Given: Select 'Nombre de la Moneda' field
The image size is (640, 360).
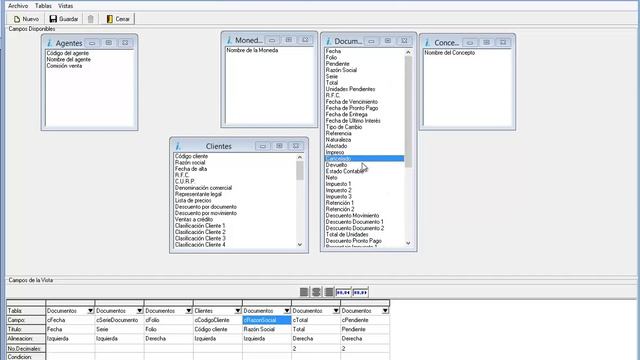Looking at the screenshot, I should [252, 50].
